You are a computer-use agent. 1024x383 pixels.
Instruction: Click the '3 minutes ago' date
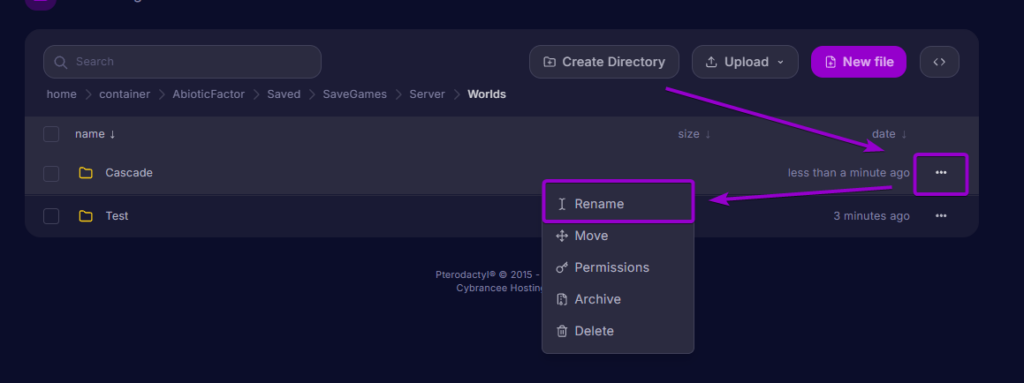[871, 216]
